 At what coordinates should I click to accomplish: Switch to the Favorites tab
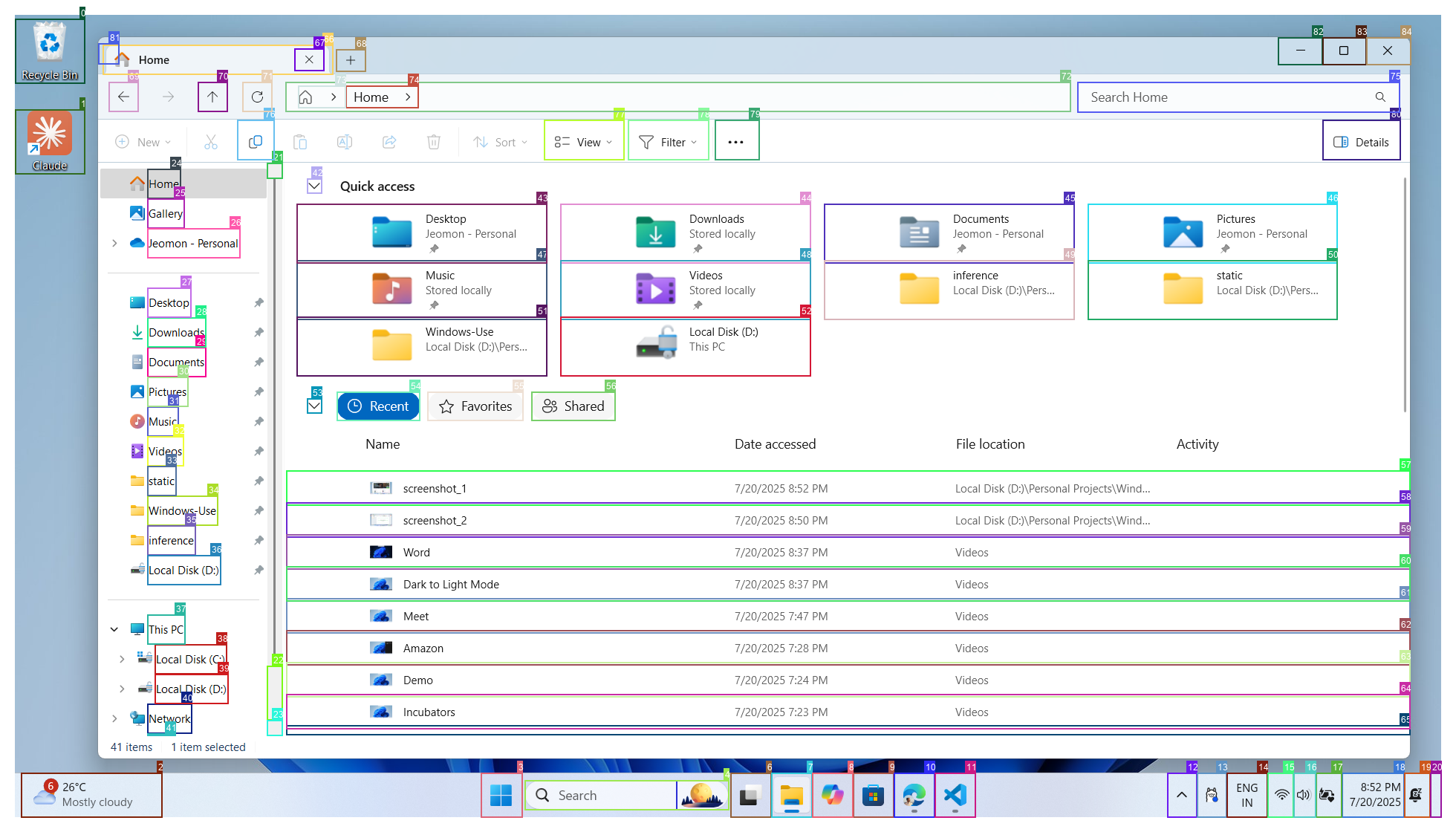475,406
